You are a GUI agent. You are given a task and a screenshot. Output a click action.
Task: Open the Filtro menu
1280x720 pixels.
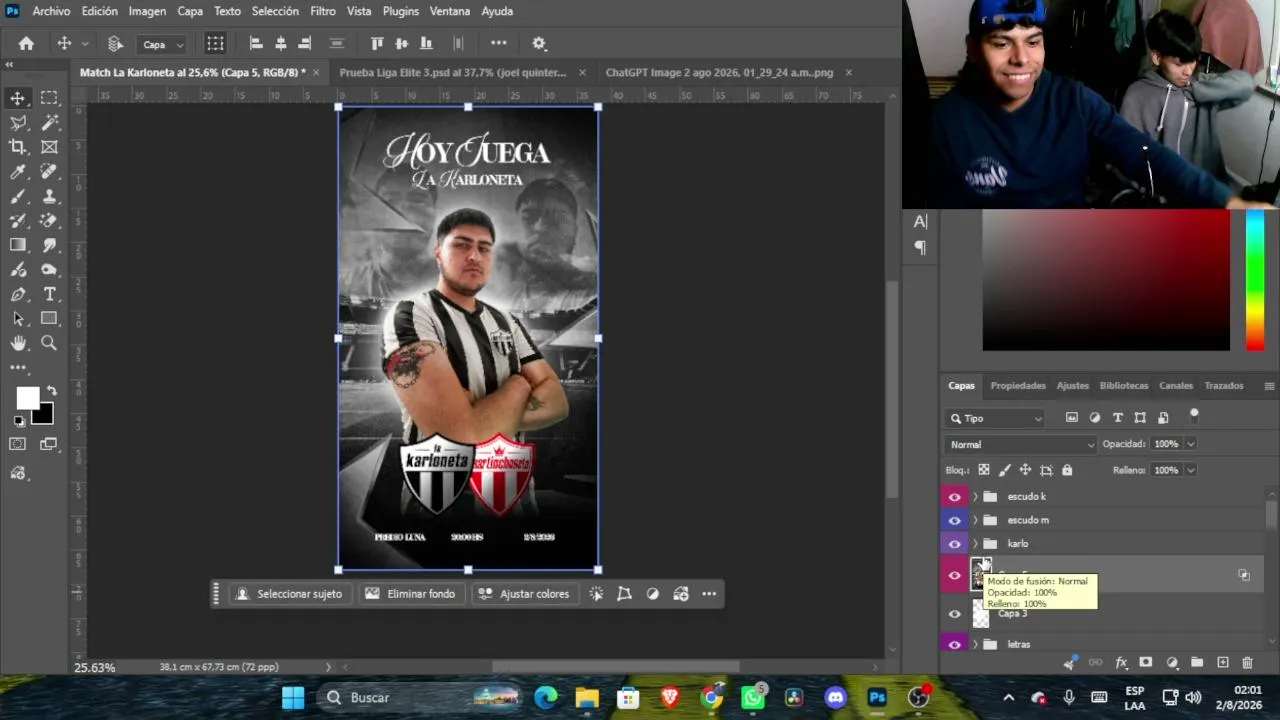[323, 11]
